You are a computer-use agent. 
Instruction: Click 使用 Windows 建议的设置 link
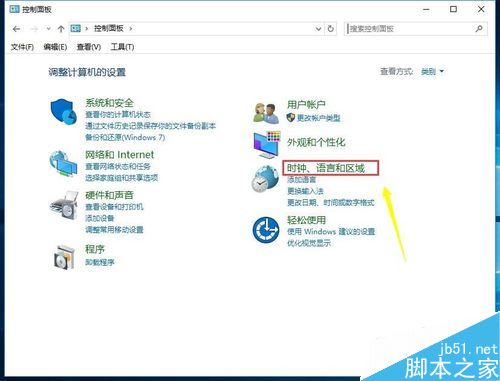pos(331,231)
